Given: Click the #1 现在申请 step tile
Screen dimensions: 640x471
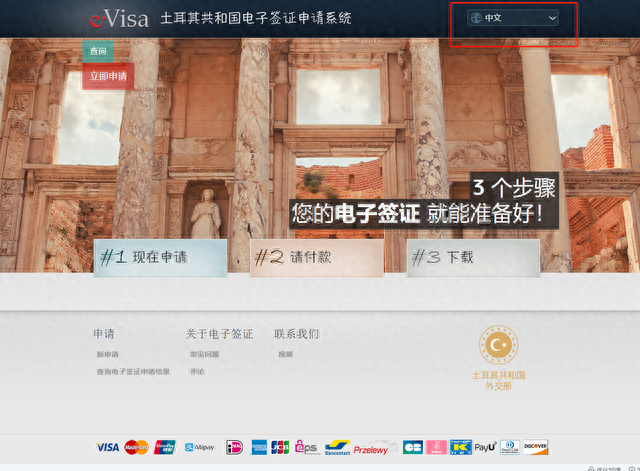Looking at the screenshot, I should pyautogui.click(x=160, y=258).
